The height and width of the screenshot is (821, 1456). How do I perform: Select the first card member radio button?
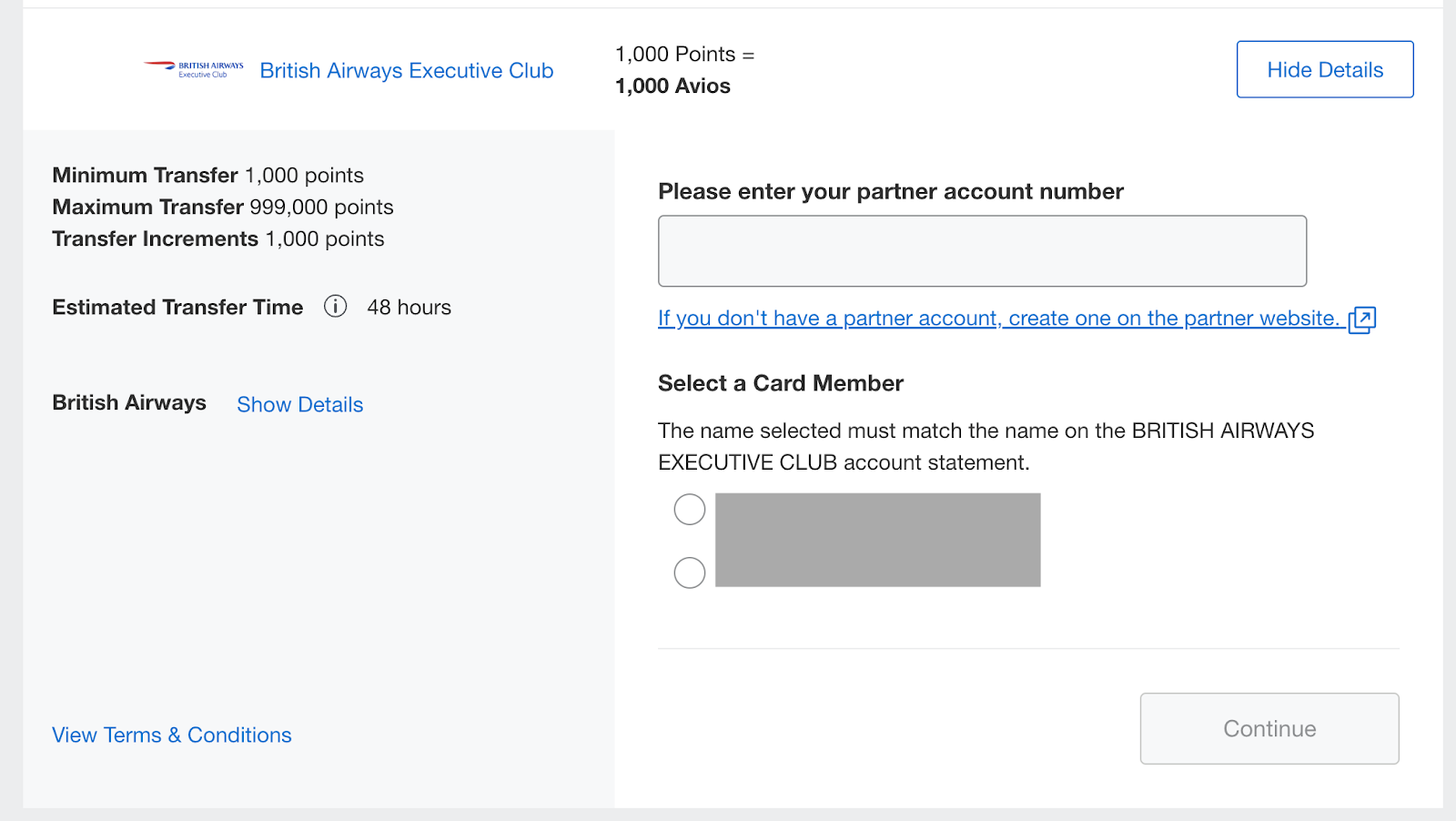(x=690, y=510)
